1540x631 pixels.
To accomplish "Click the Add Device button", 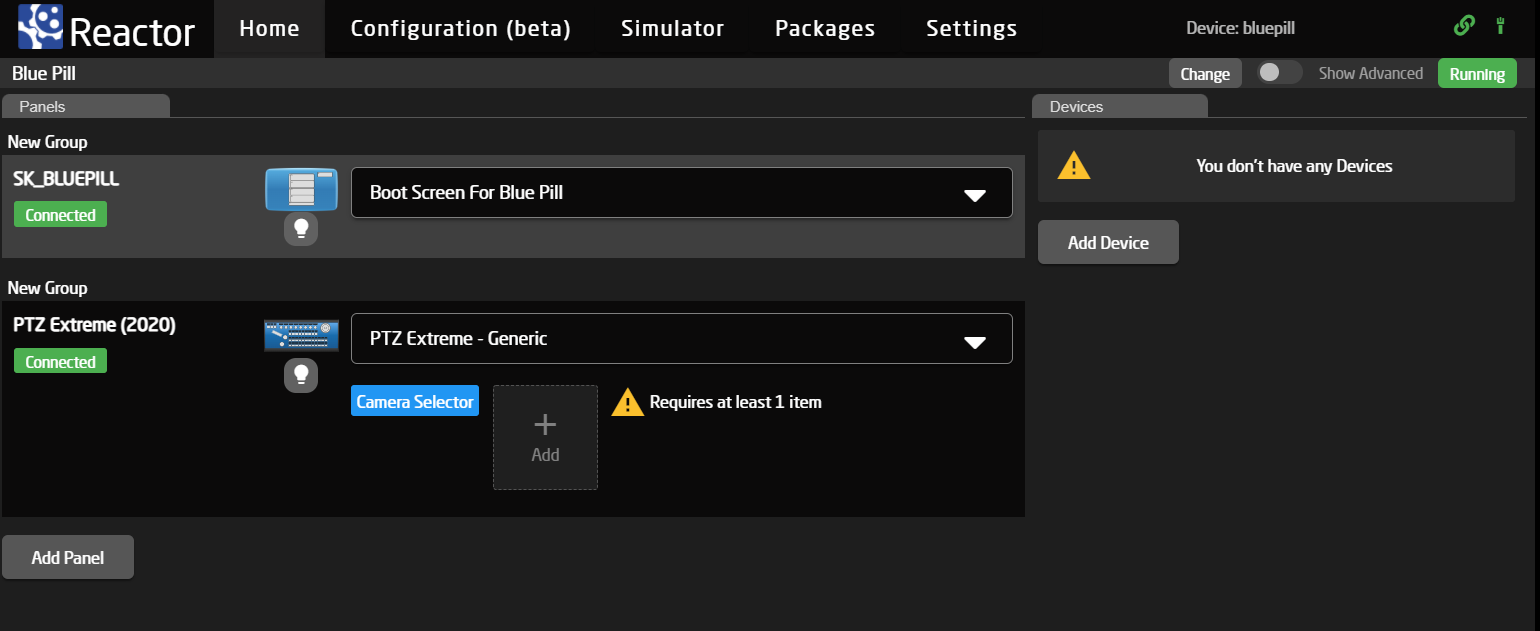I will click(1108, 242).
